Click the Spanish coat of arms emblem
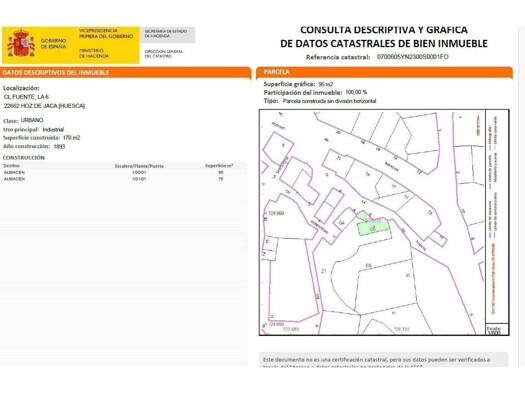 click(21, 44)
